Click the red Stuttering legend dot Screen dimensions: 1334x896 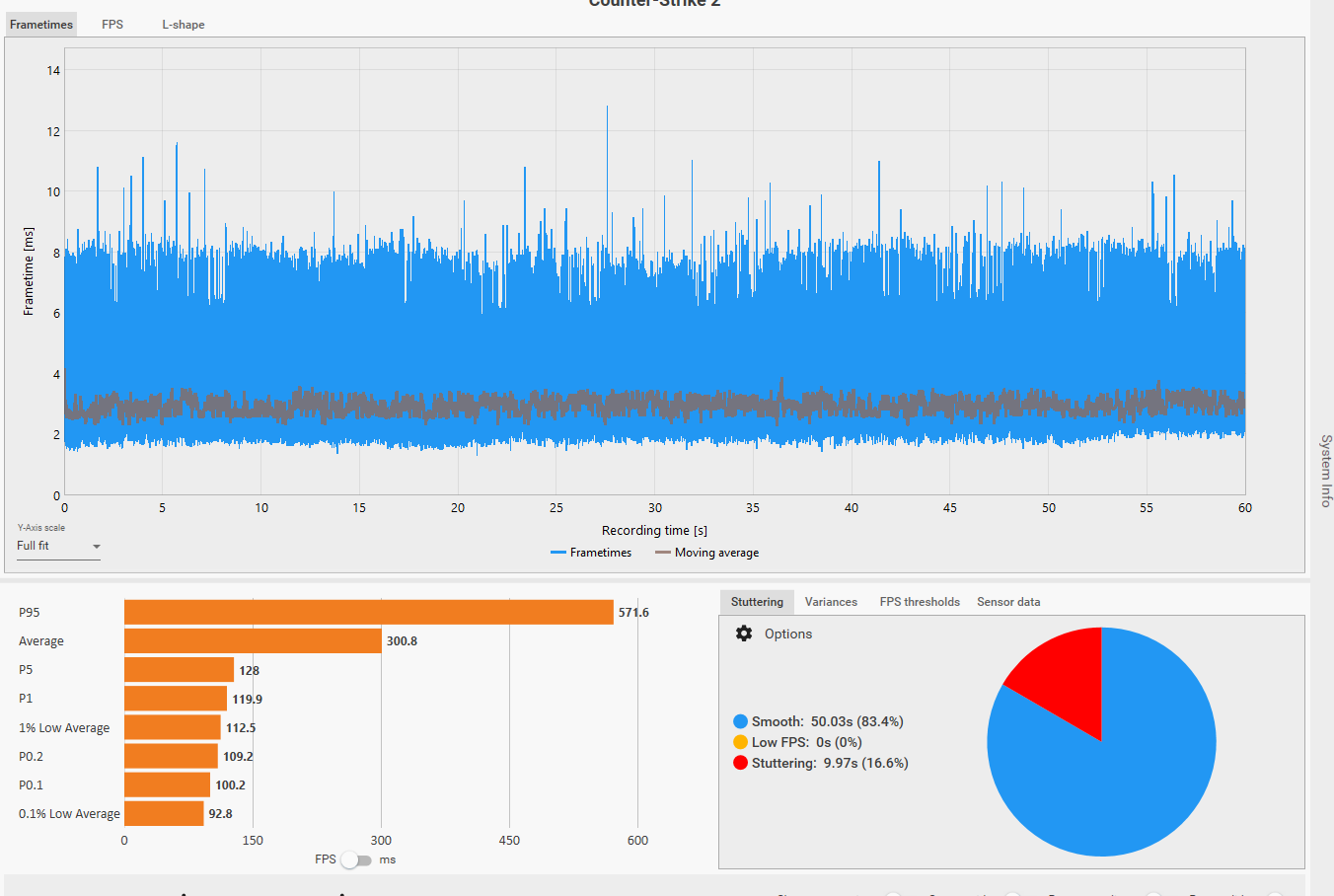click(740, 763)
